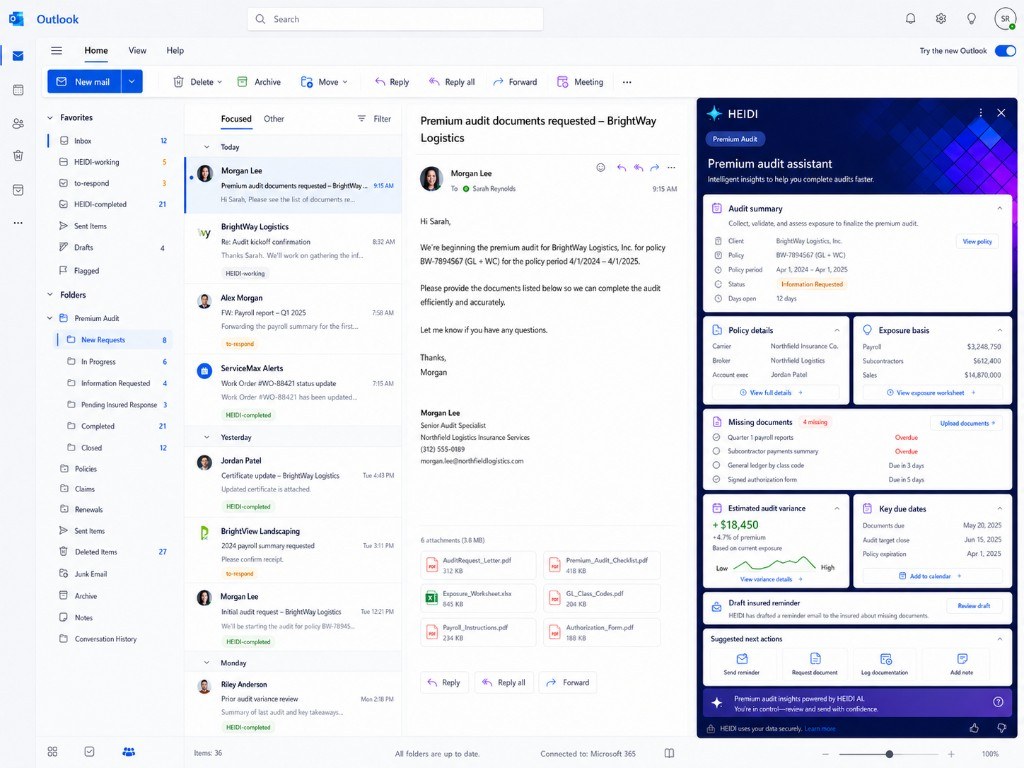Click the Send reminder action icon
The width and height of the screenshot is (1024, 768).
point(742,659)
